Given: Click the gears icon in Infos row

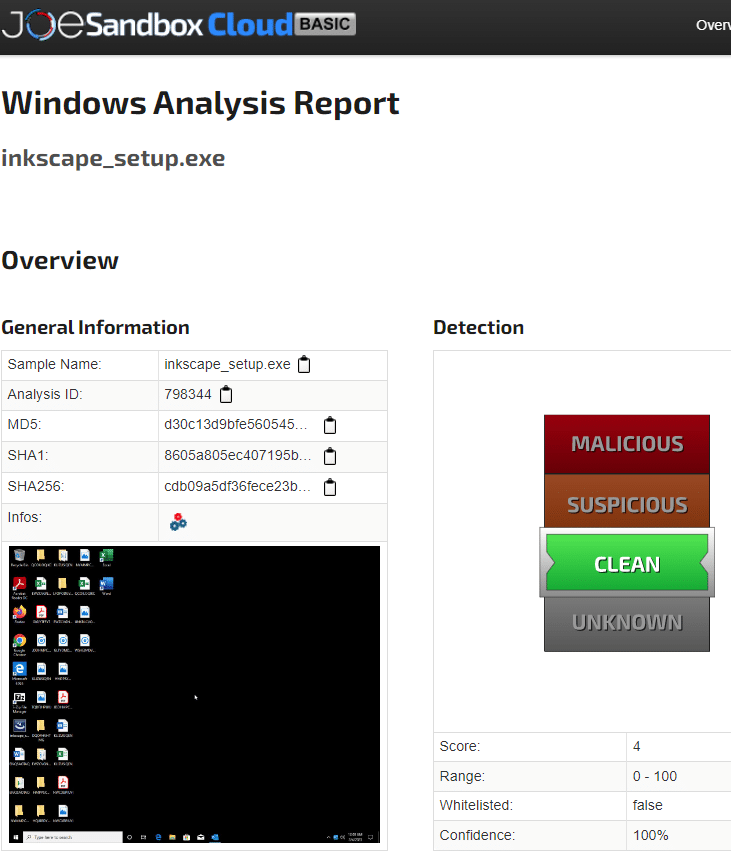Looking at the screenshot, I should pyautogui.click(x=178, y=522).
